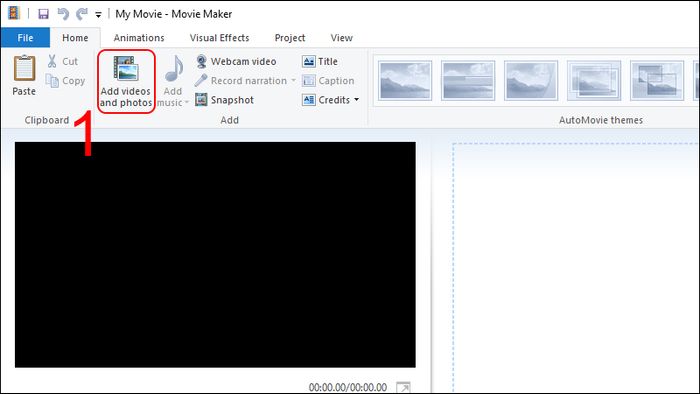Image resolution: width=700 pixels, height=394 pixels.
Task: Start recording a Webcam video
Action: click(x=236, y=61)
